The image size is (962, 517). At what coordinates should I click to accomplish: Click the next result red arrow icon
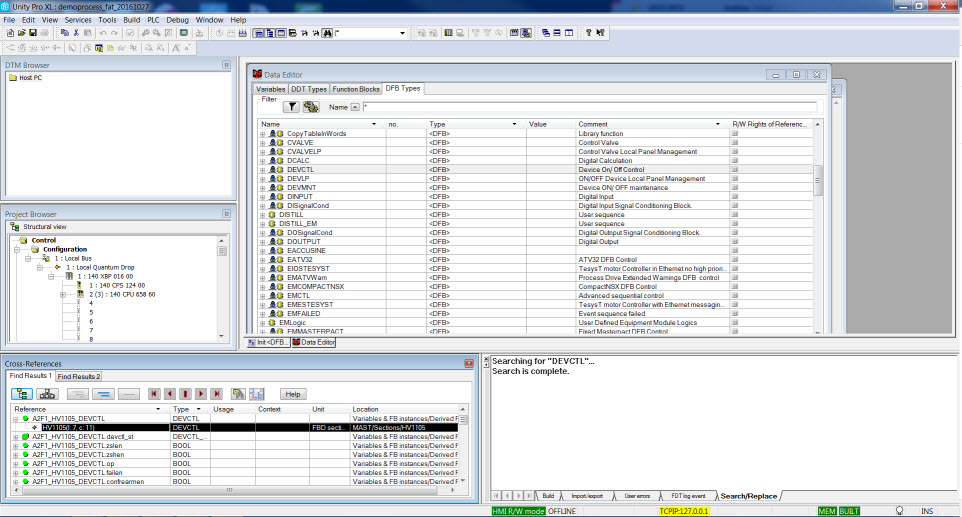coord(201,394)
